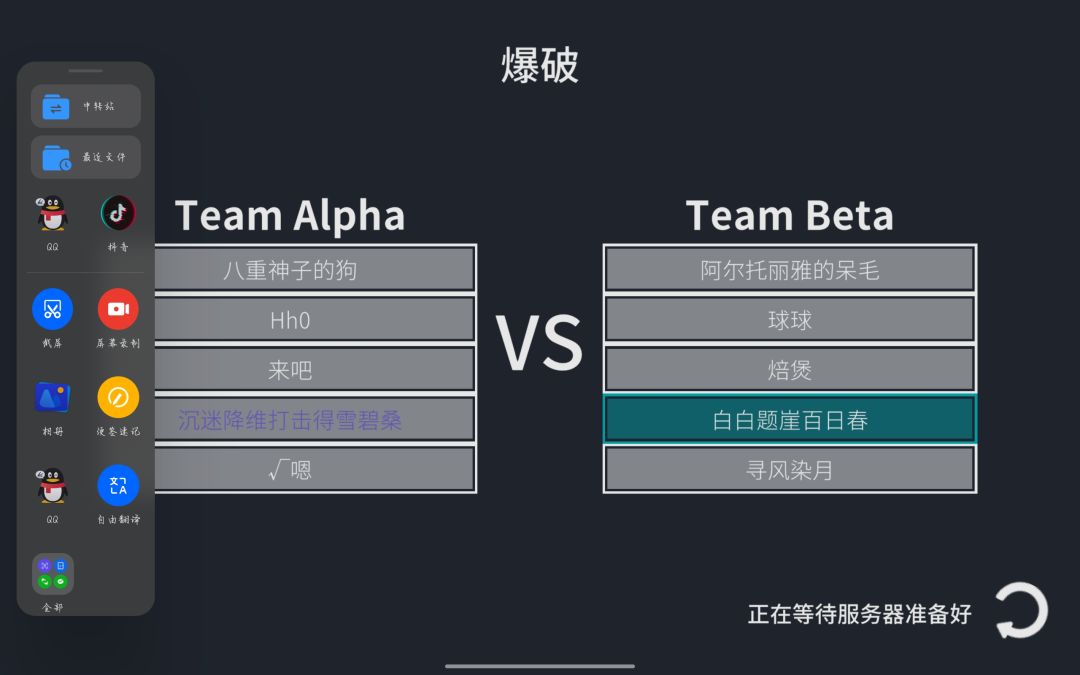This screenshot has width=1080, height=675.
Task: Select player 沉迷降维打击得雪碧桑
Action: point(315,419)
